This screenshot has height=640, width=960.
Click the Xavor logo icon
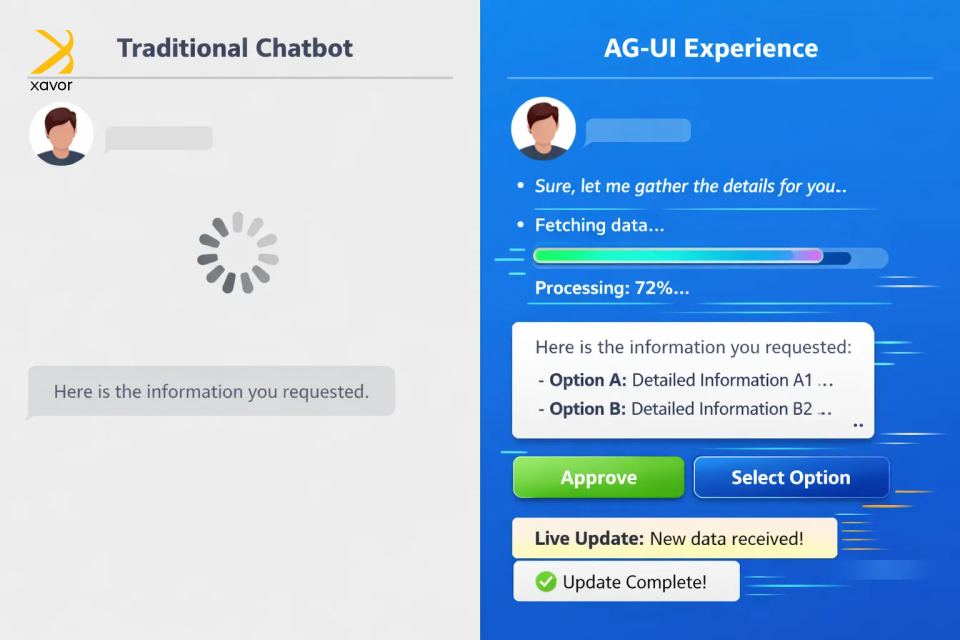click(52, 53)
